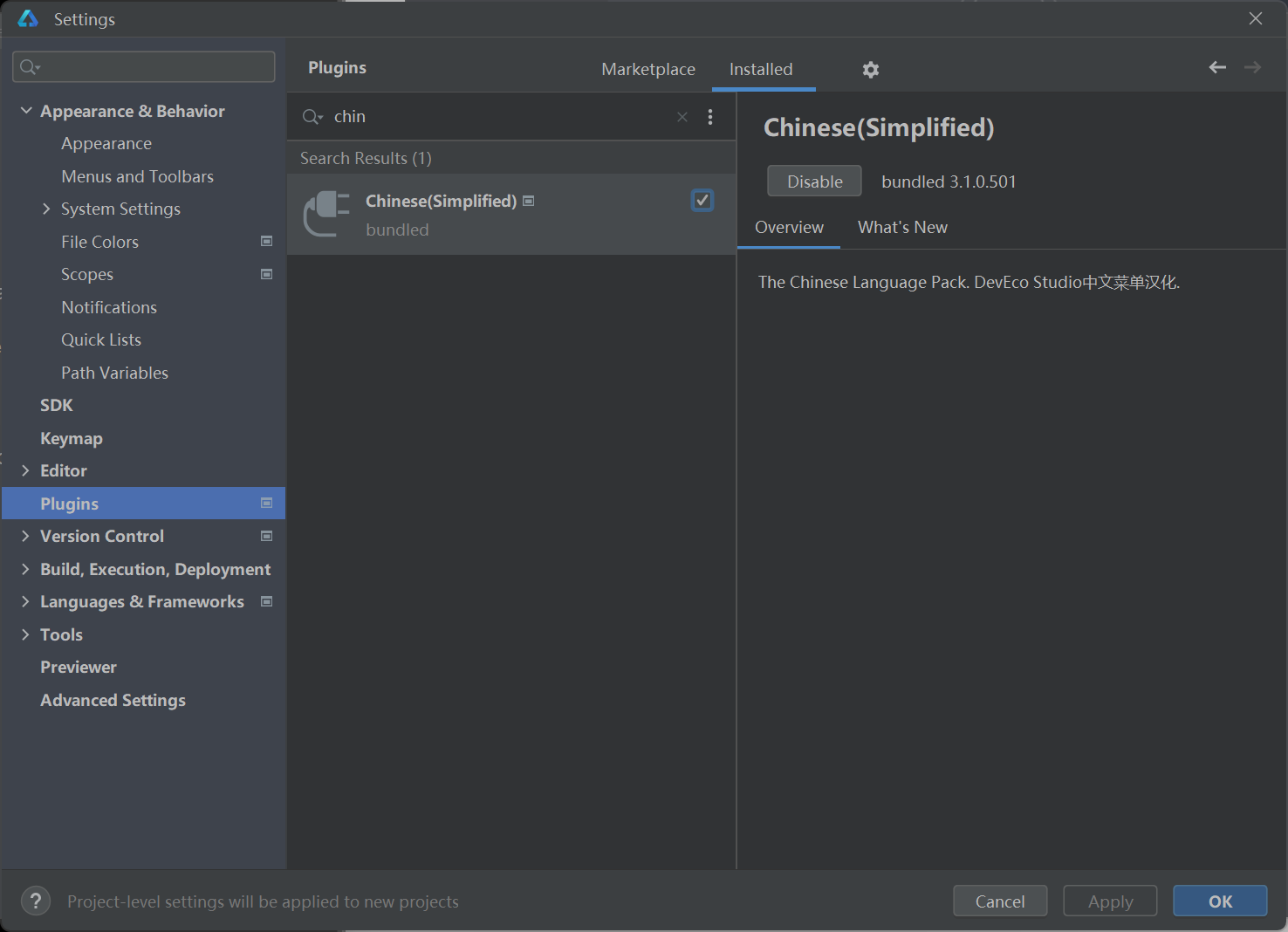Click the project-level icon beside Languages & Frameworks
Viewport: 1288px width, 932px height.
(267, 601)
